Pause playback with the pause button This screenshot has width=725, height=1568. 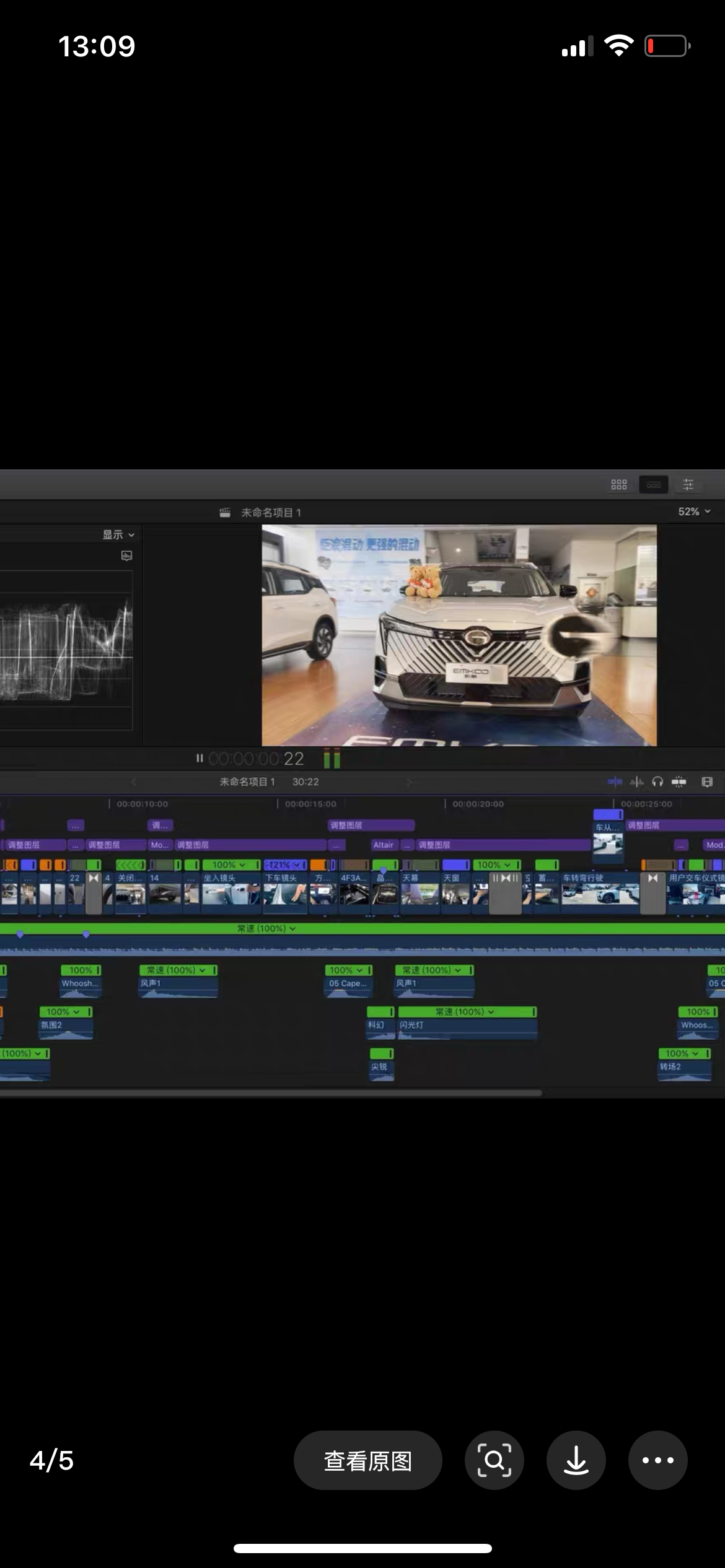199,758
